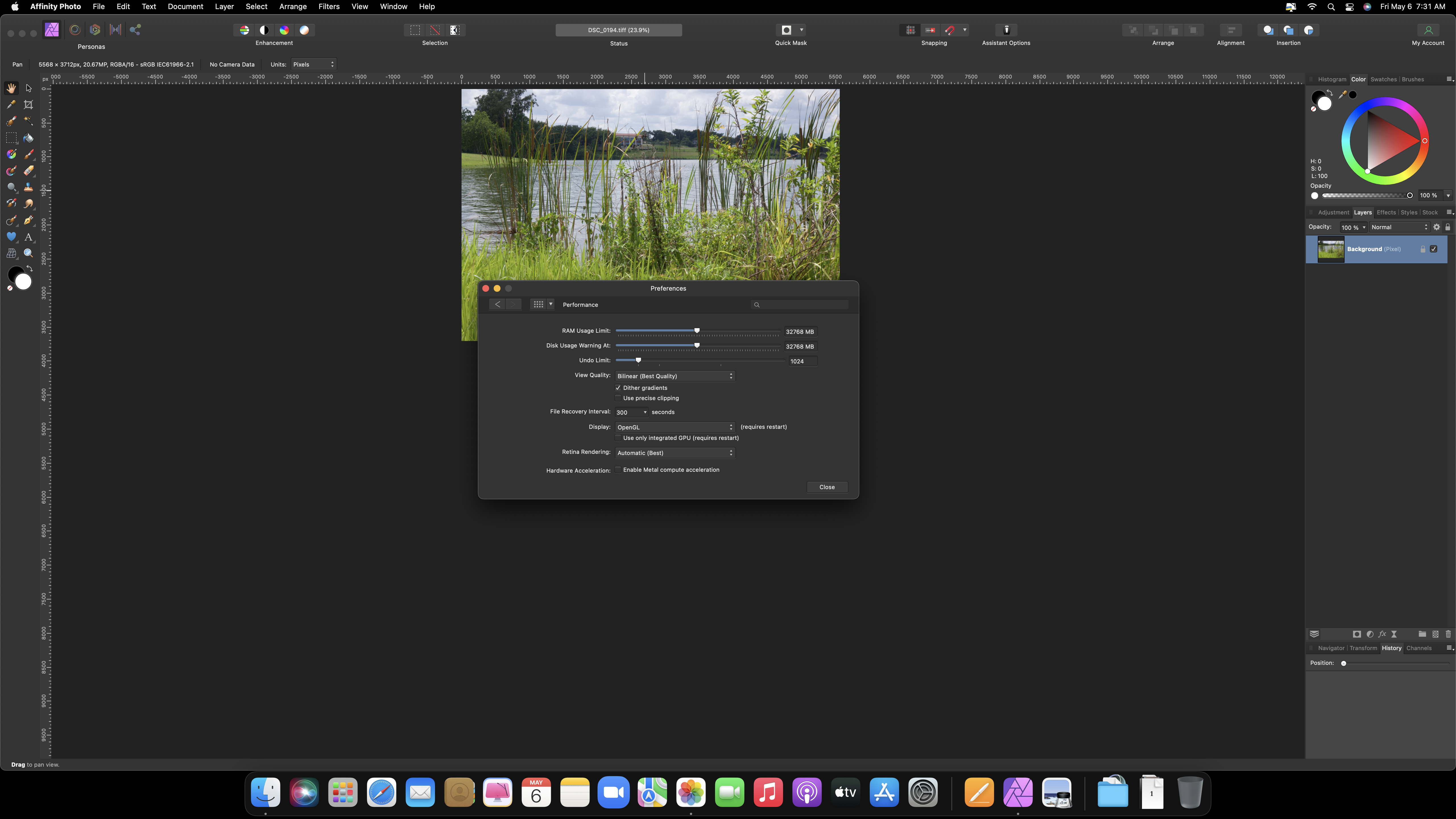The width and height of the screenshot is (1456, 819).
Task: Enable Metal compute acceleration checkbox
Action: point(618,470)
